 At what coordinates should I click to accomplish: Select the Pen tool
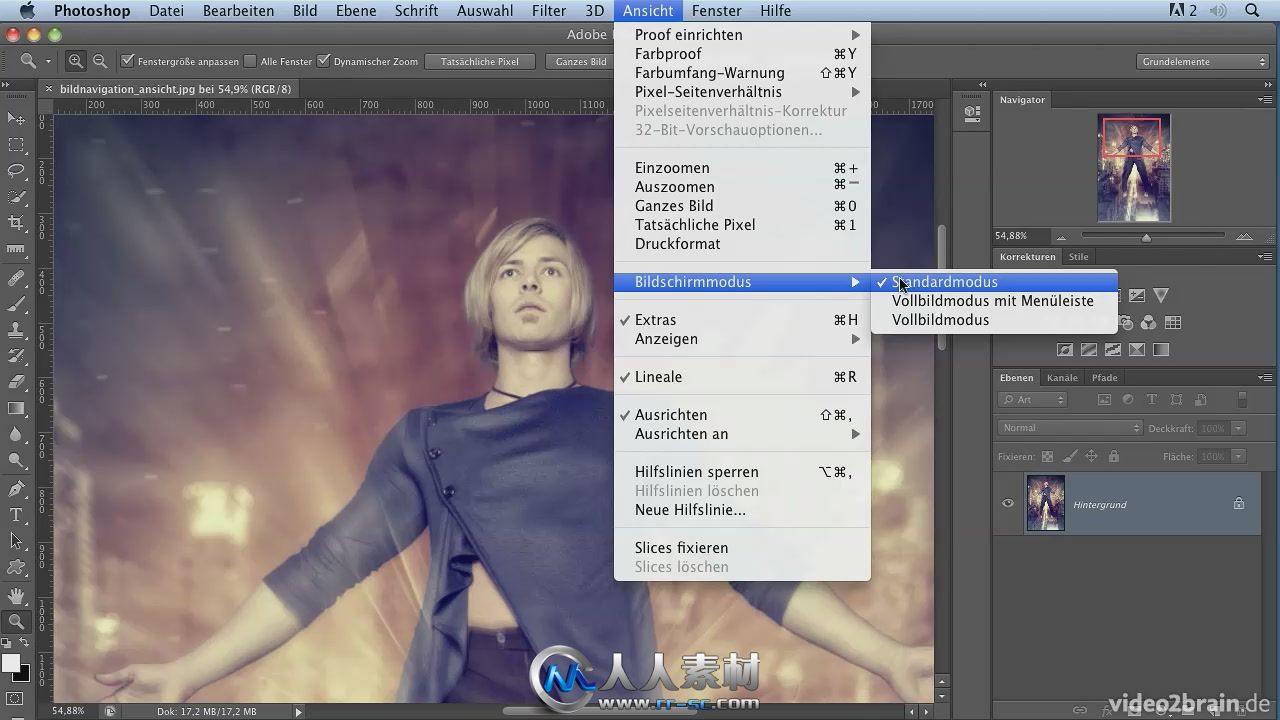point(16,489)
